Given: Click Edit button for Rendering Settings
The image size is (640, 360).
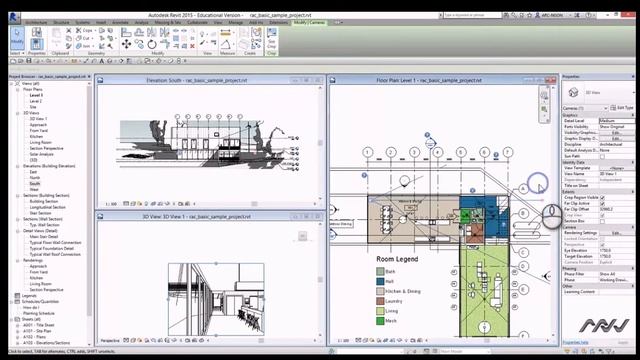Looking at the screenshot, I should tap(616, 233).
